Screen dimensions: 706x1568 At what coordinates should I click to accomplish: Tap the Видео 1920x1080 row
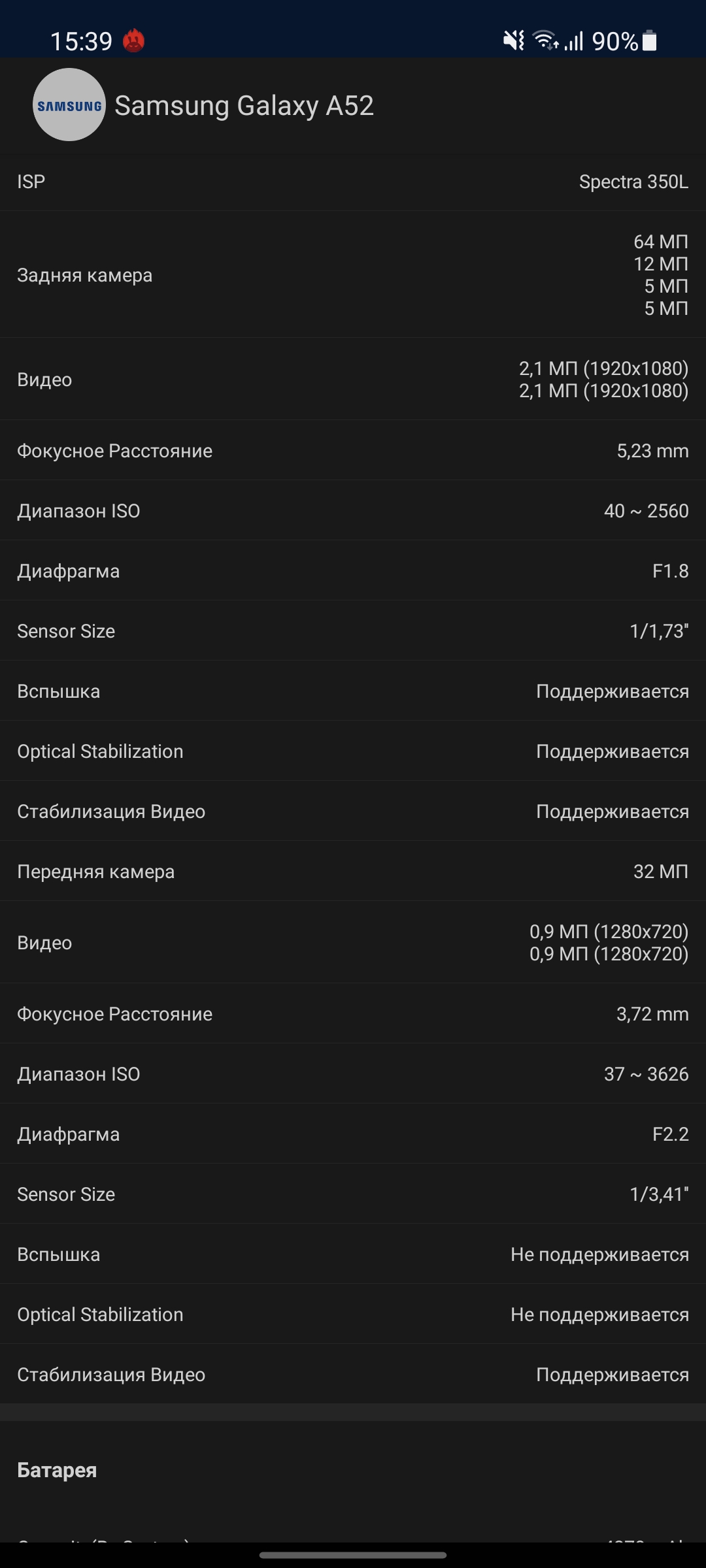(x=353, y=380)
